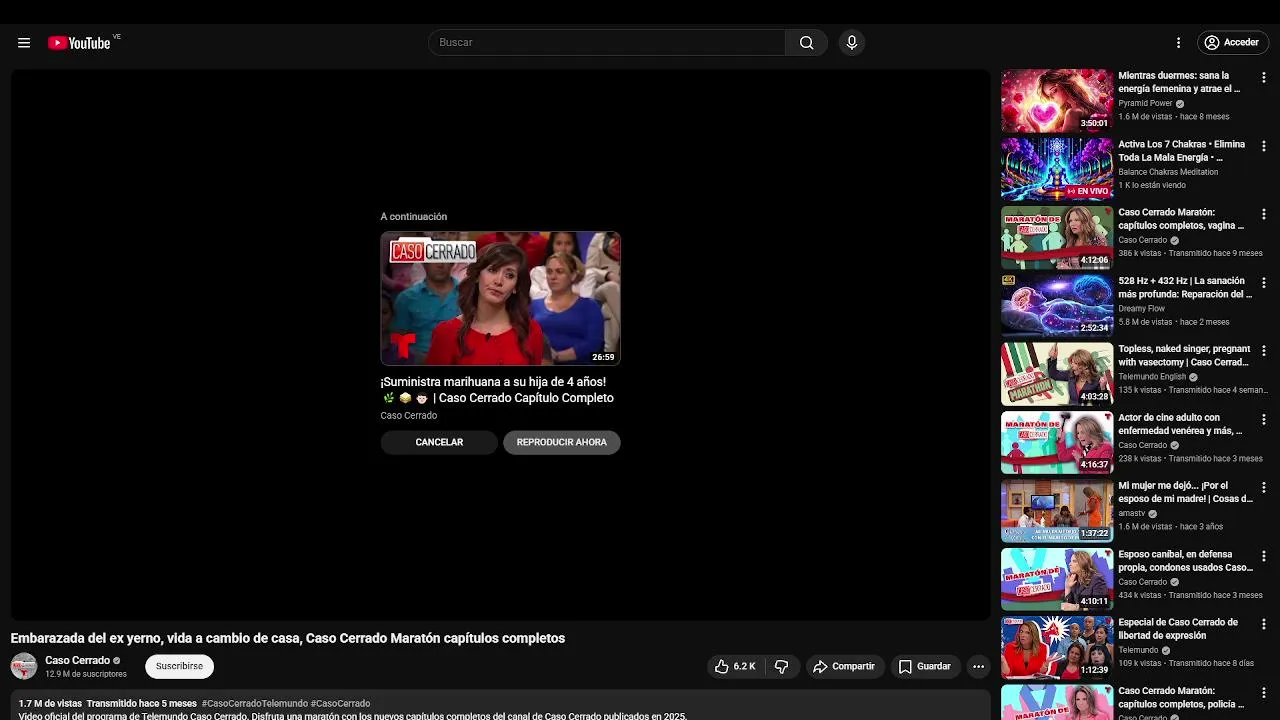Viewport: 1280px width, 720px height.
Task: Open 'Activa Los 7 Chakras' video title
Action: pos(1182,151)
